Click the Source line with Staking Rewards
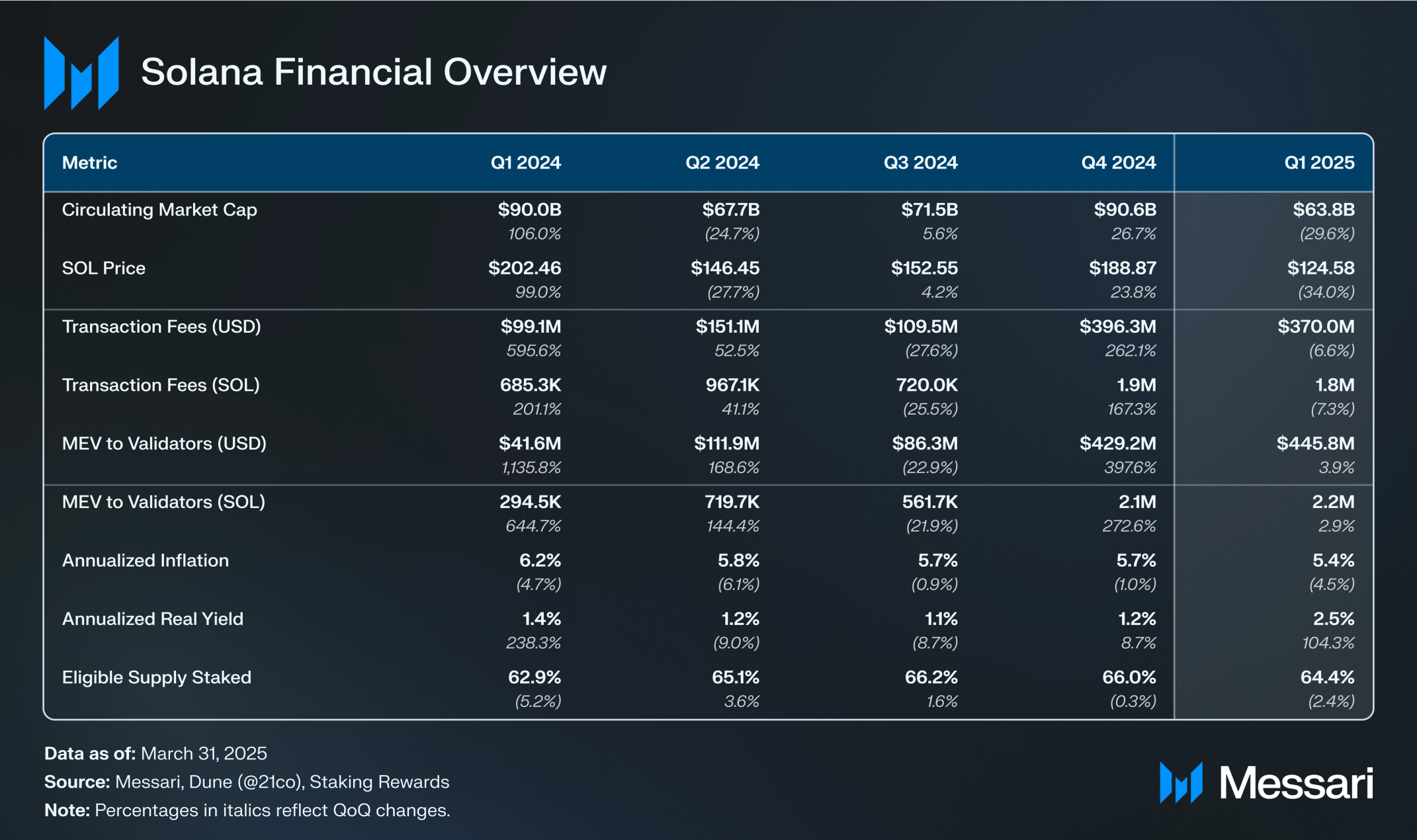Image resolution: width=1417 pixels, height=840 pixels. click(x=247, y=782)
